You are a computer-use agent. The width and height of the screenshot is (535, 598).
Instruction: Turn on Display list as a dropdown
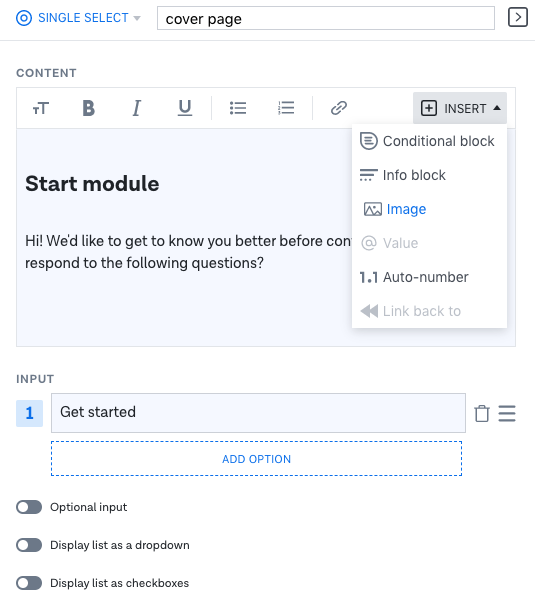click(x=29, y=545)
